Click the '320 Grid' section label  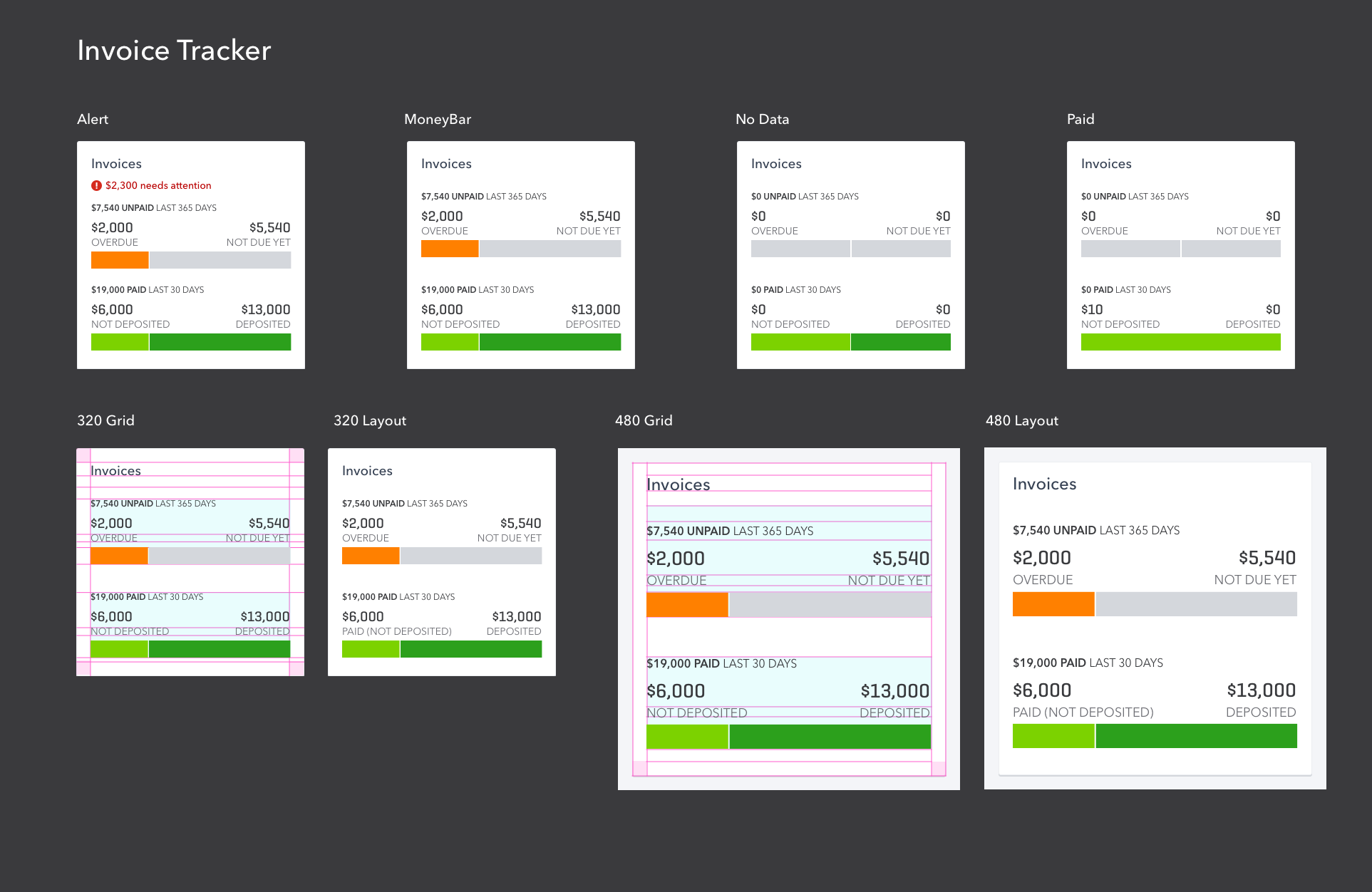(x=105, y=420)
